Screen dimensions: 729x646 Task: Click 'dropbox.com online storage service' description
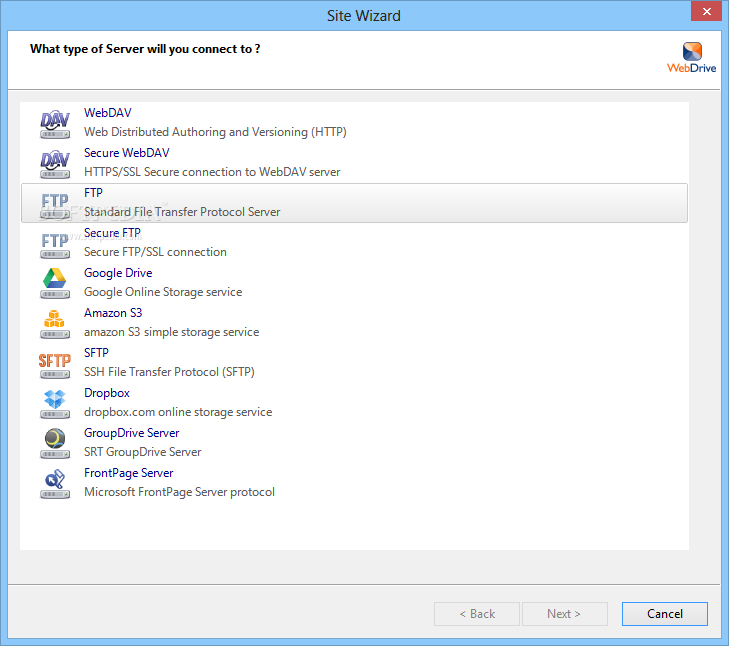tap(178, 412)
